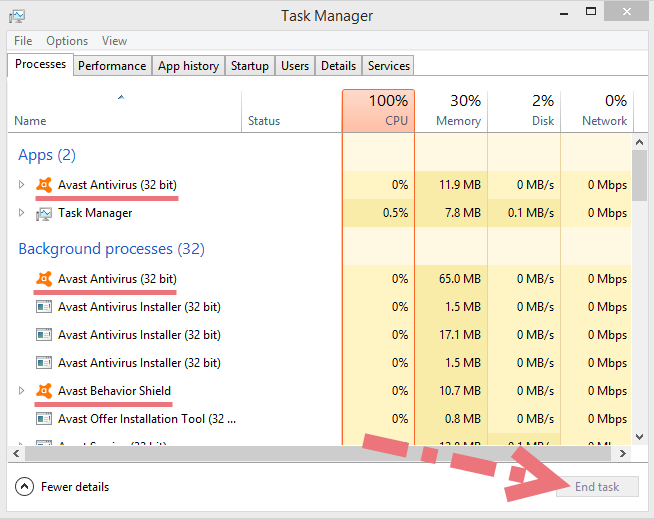Sort by the Name column header

point(124,112)
